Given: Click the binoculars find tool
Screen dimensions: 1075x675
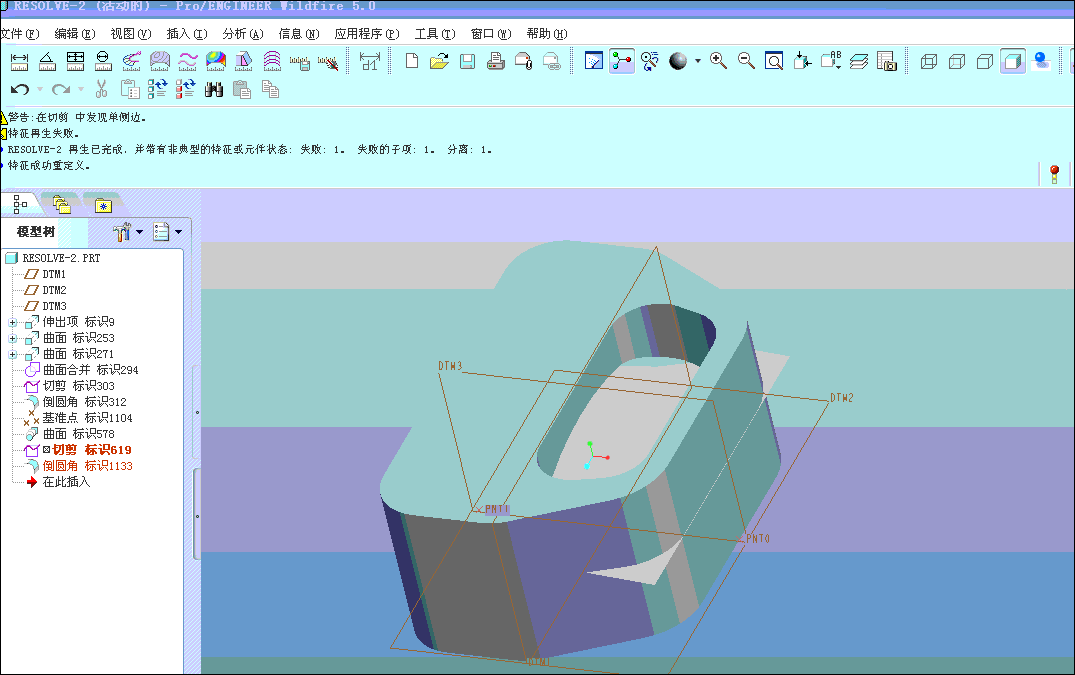Looking at the screenshot, I should point(214,89).
